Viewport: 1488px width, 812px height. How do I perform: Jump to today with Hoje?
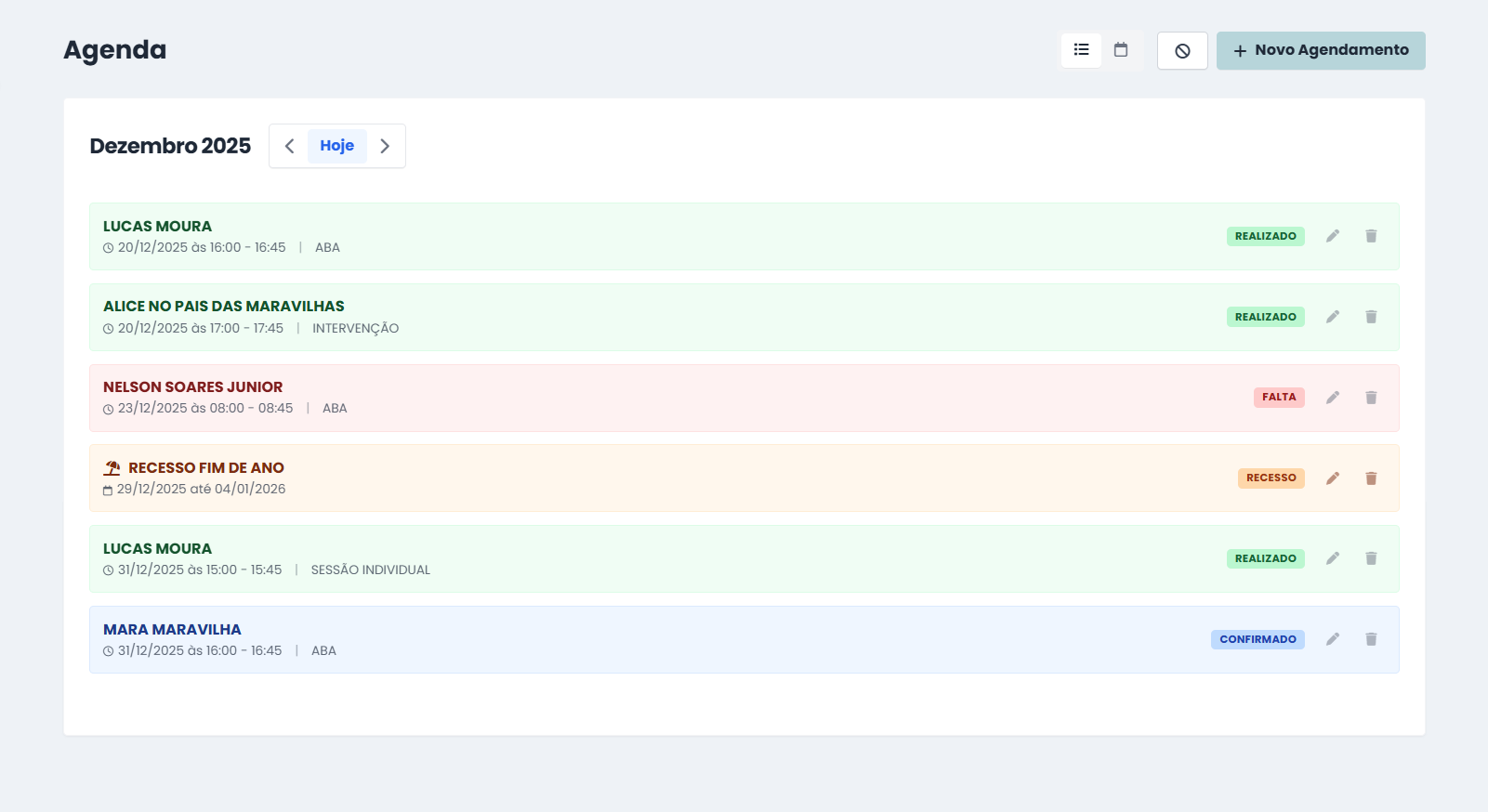coord(336,146)
